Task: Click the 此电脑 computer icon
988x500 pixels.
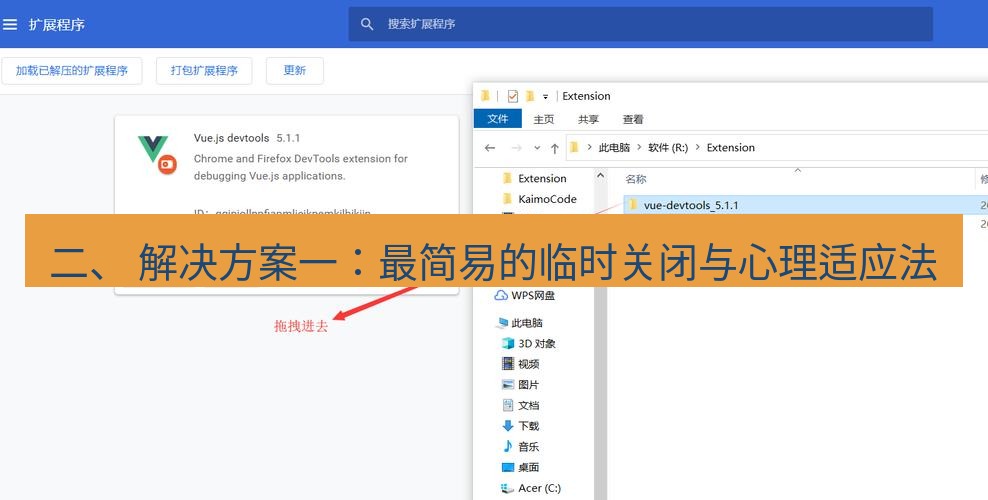Action: tap(502, 323)
